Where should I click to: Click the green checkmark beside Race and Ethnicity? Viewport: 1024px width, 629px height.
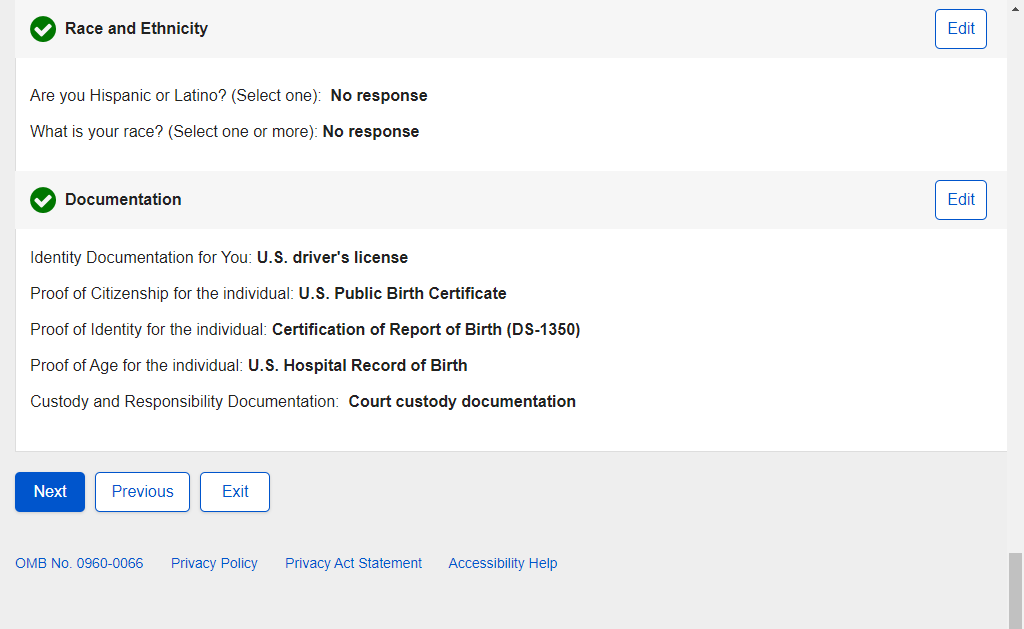point(43,29)
